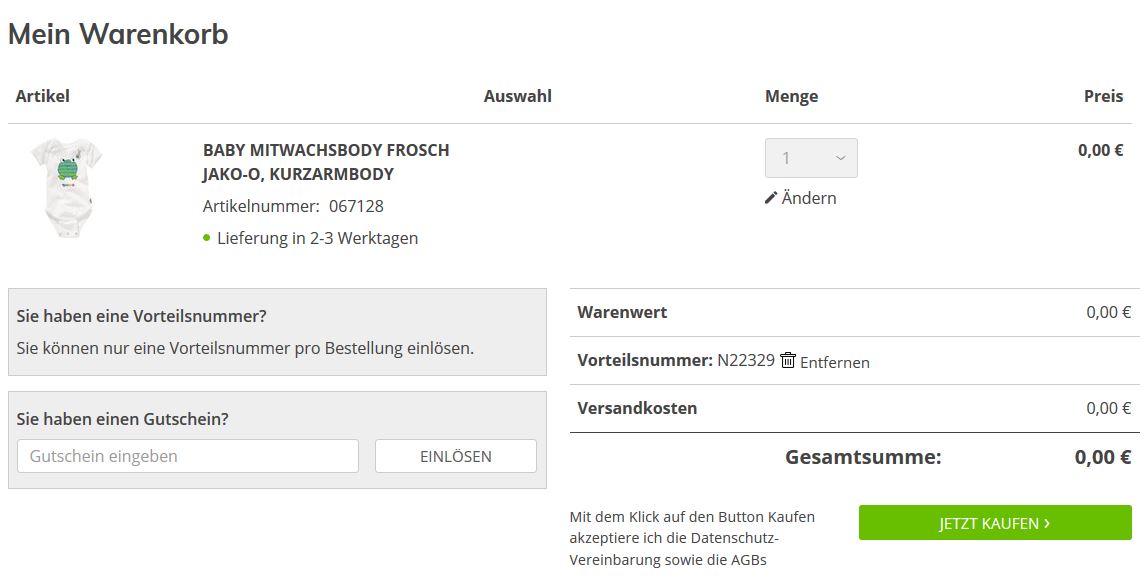
Task: Click the Mein Warenkorb page heading
Action: point(118,34)
